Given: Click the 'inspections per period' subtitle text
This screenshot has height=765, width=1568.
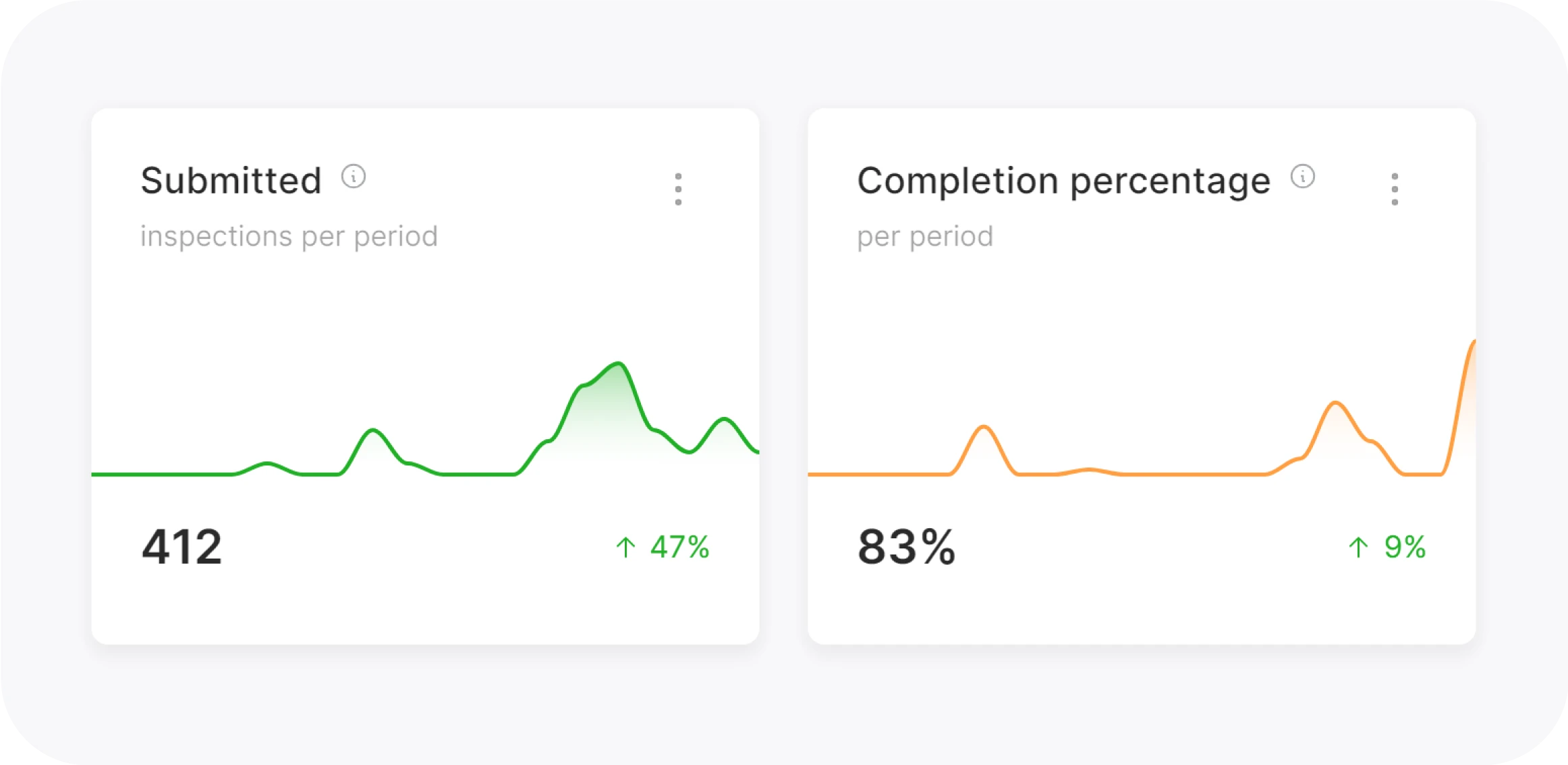Looking at the screenshot, I should (289, 235).
